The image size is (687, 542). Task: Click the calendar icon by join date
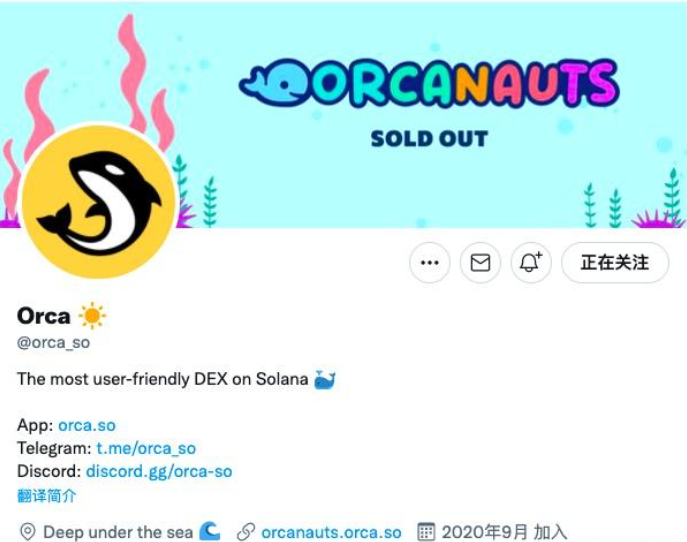tap(426, 531)
